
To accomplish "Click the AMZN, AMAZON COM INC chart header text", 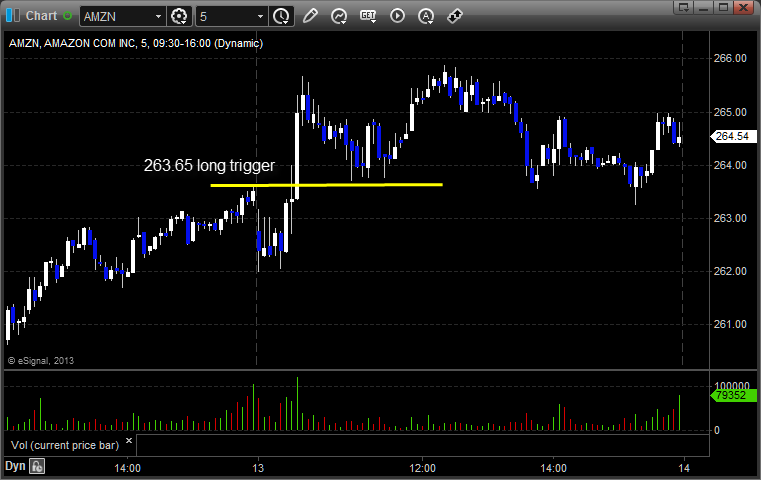I will (x=136, y=43).
